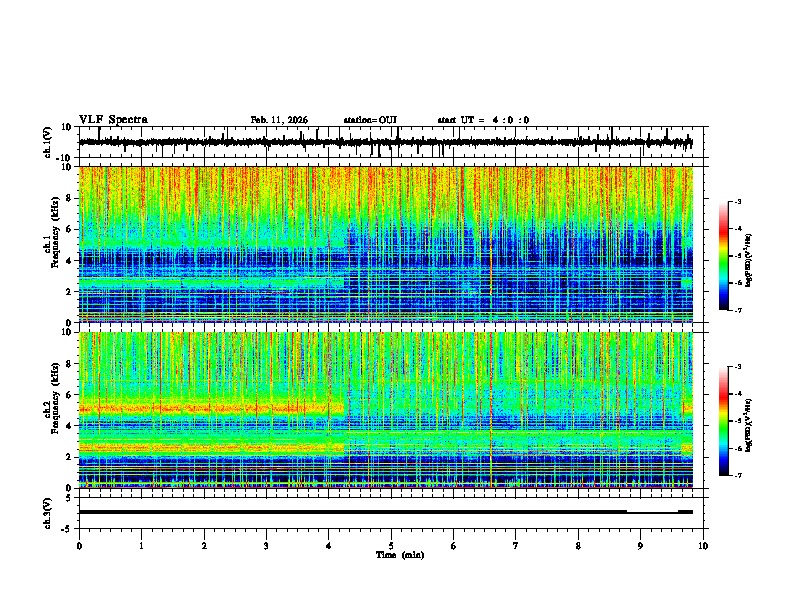Click the "ch.3(V)" axis label
This screenshot has height=612, width=792.
48,513
